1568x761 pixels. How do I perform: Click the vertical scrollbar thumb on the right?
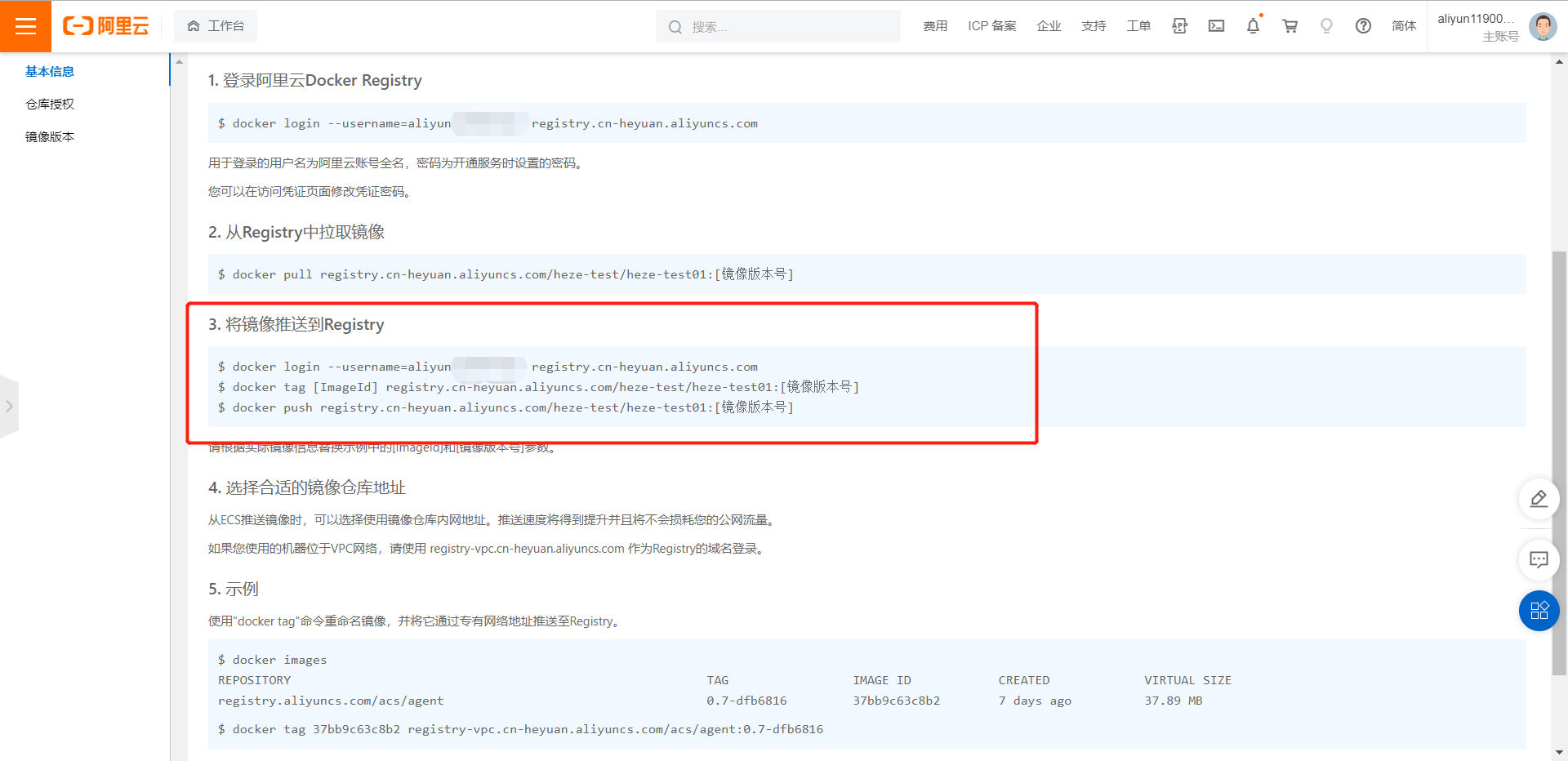(x=1560, y=463)
